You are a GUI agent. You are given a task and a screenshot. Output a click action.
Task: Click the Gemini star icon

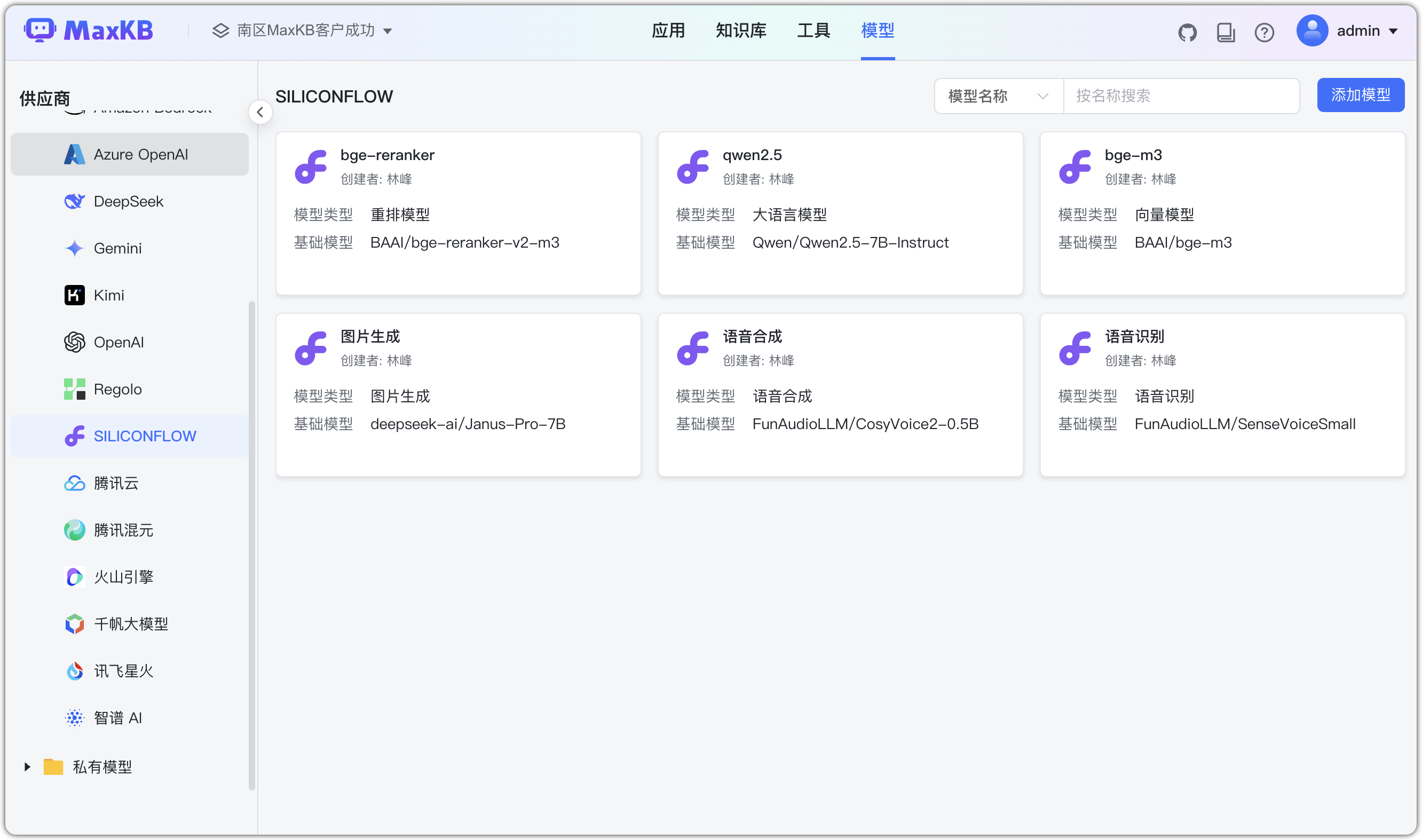(x=74, y=249)
